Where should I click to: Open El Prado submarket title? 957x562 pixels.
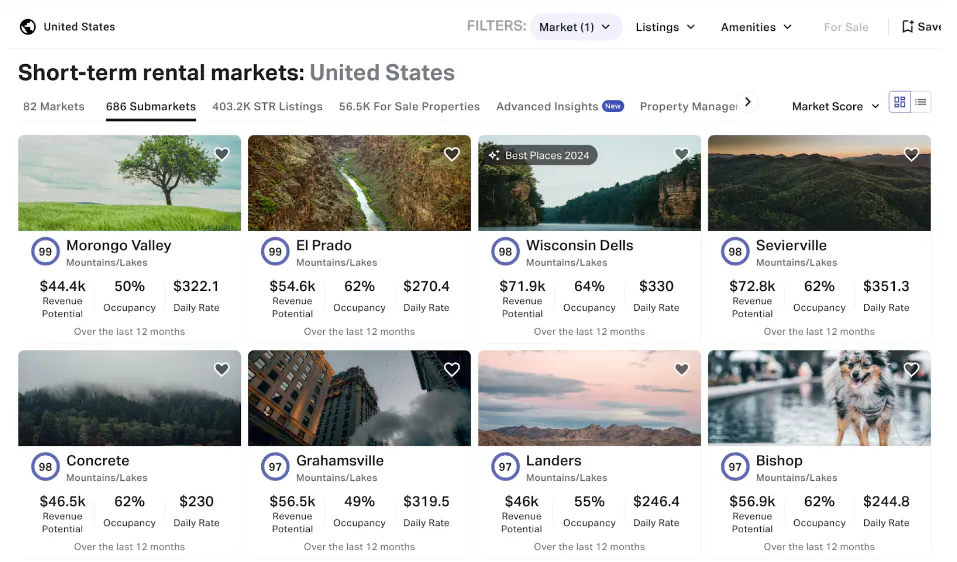pyautogui.click(x=324, y=245)
